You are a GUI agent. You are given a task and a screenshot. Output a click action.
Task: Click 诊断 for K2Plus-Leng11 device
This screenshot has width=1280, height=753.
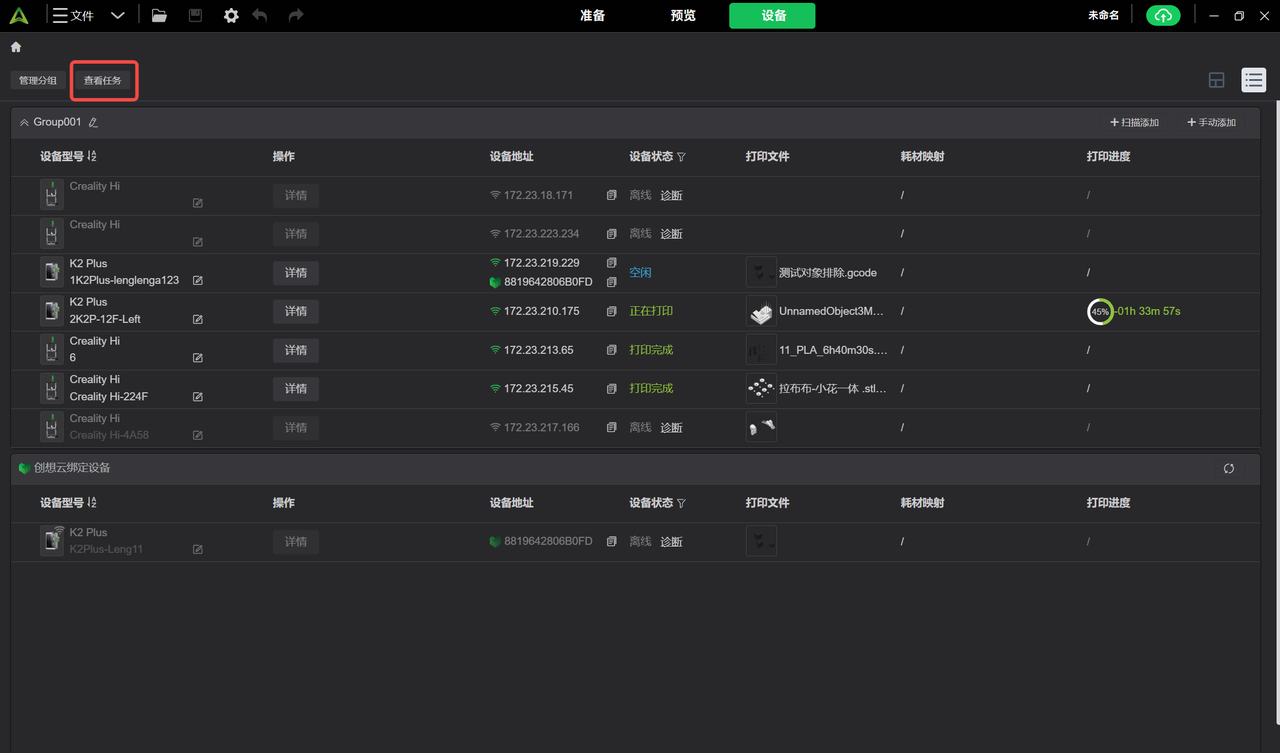(x=672, y=542)
